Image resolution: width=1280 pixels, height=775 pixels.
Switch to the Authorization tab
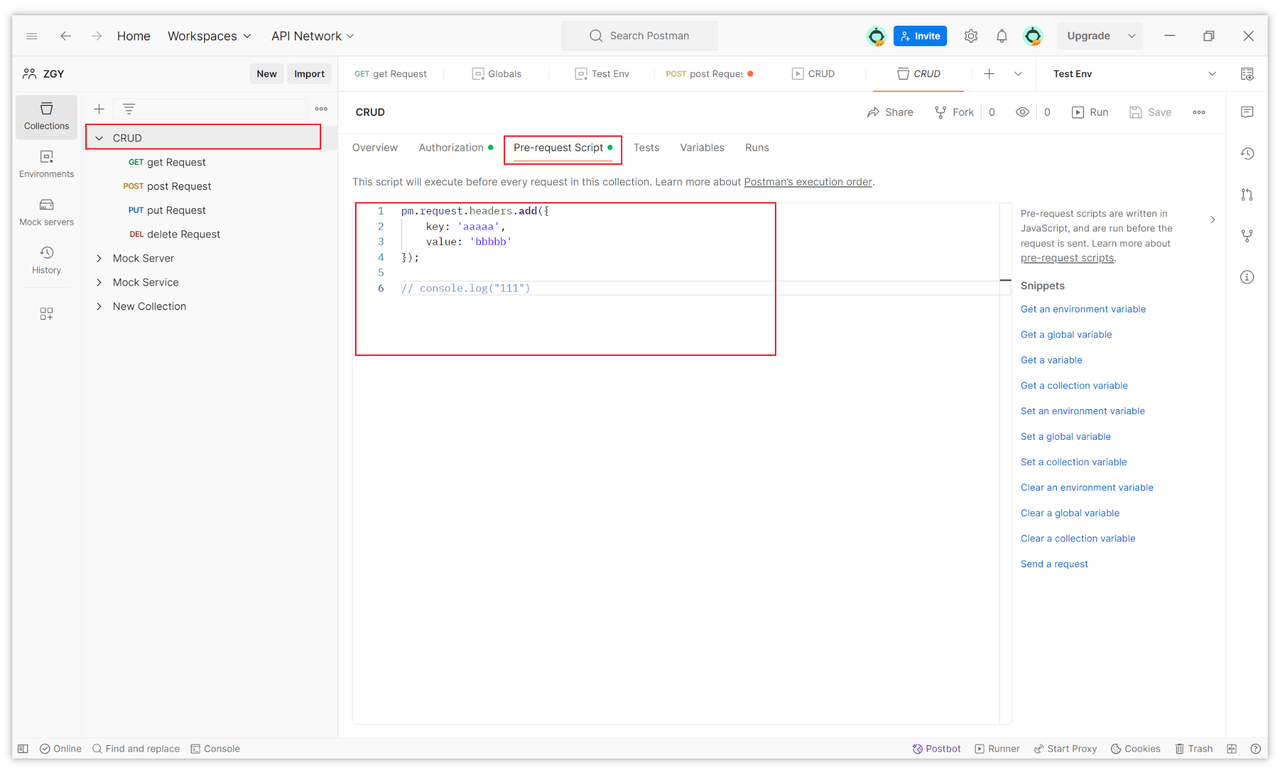[455, 148]
